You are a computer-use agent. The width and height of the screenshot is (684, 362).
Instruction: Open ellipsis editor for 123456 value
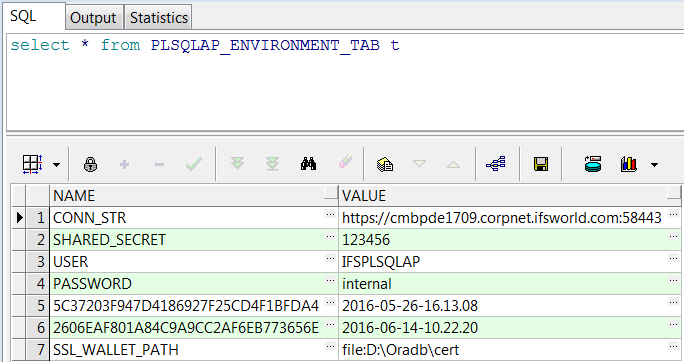(673, 236)
